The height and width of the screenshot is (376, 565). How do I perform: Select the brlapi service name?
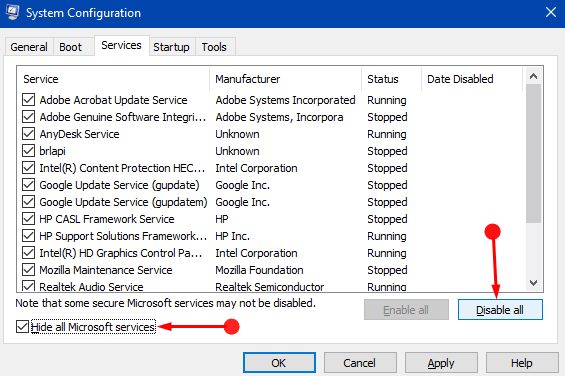point(52,151)
